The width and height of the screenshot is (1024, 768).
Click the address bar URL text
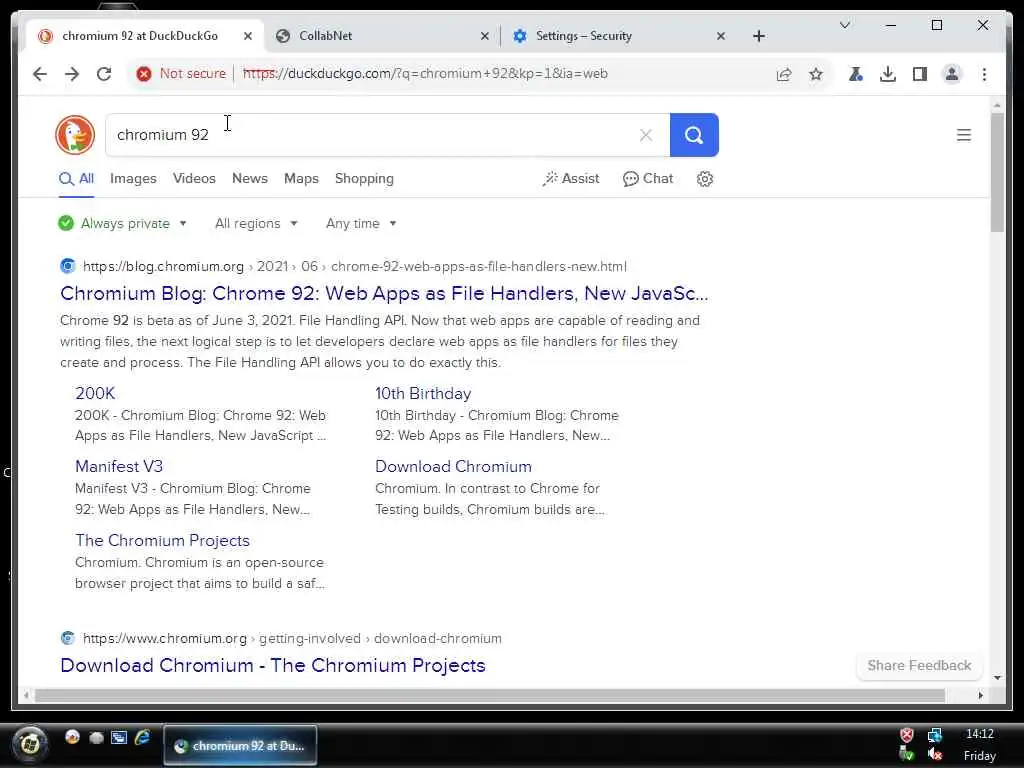[425, 74]
